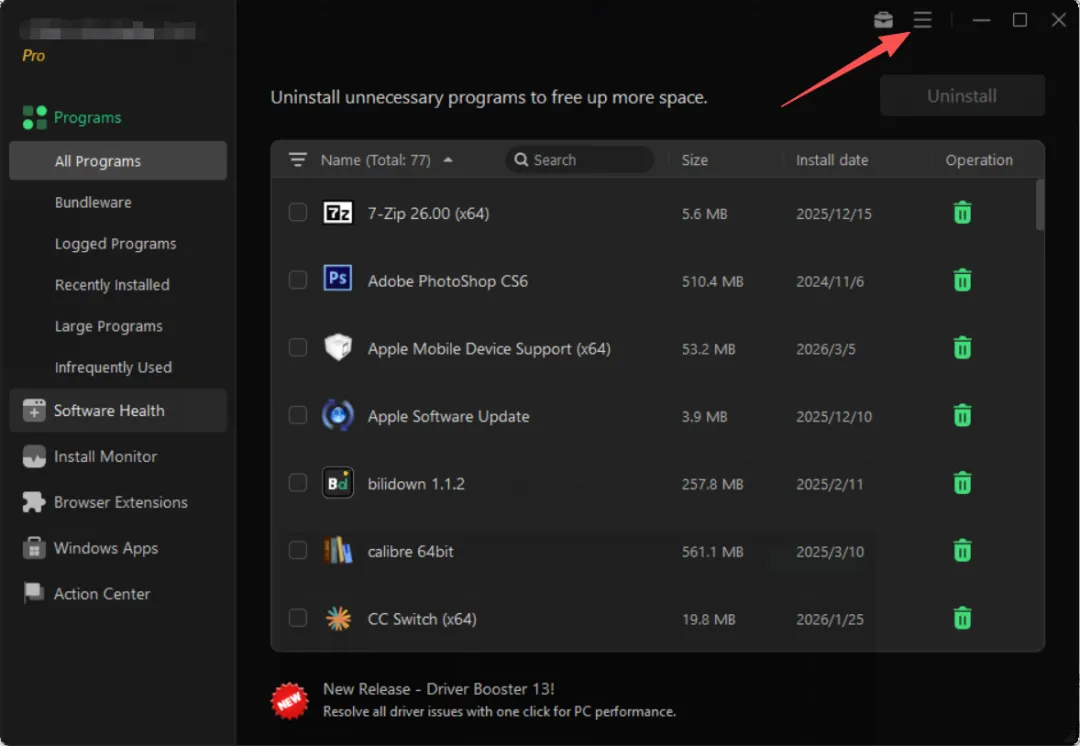Click the calibre 64bit program name
Image resolution: width=1080 pixels, height=746 pixels.
(x=411, y=551)
